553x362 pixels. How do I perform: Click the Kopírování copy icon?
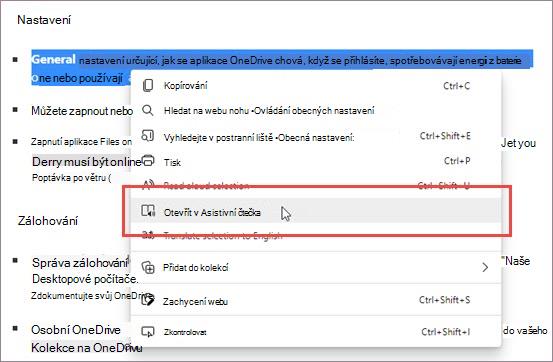click(148, 85)
